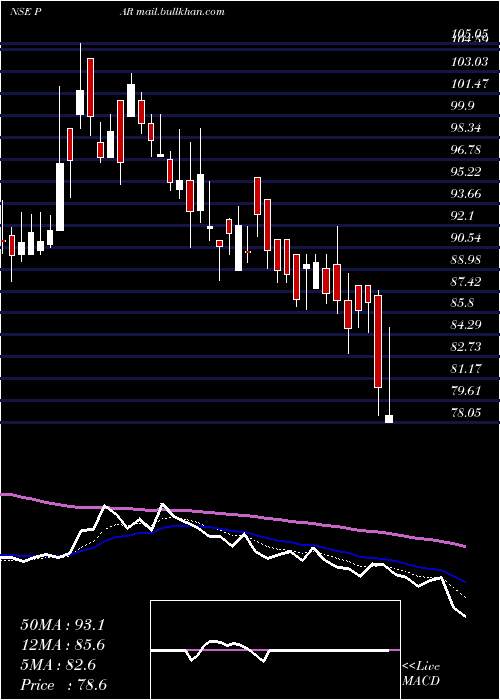500x700 pixels.
Task: Click the MACD inset chart panel
Action: tap(275, 650)
